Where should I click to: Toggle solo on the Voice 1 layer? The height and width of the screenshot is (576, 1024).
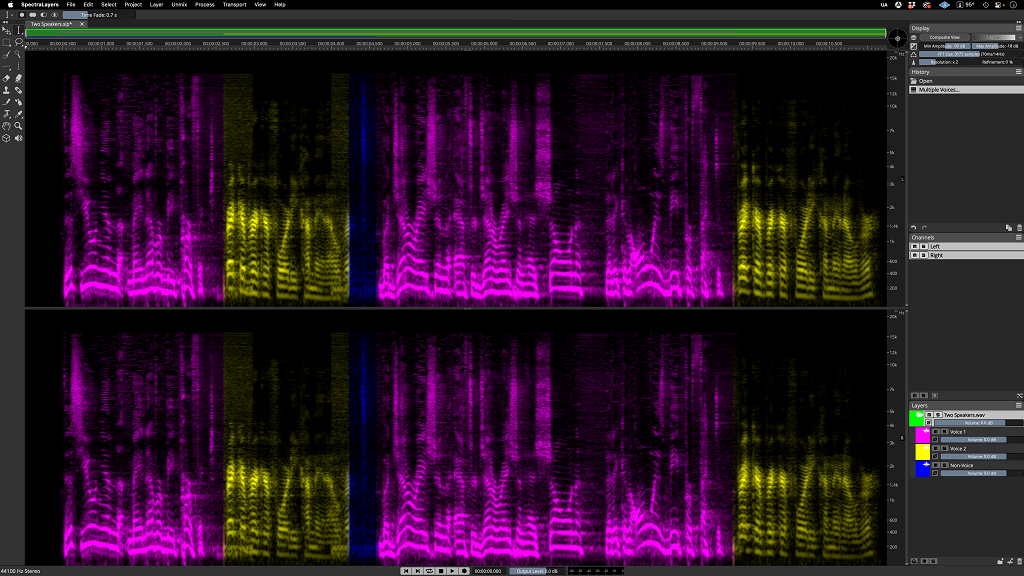[944, 432]
